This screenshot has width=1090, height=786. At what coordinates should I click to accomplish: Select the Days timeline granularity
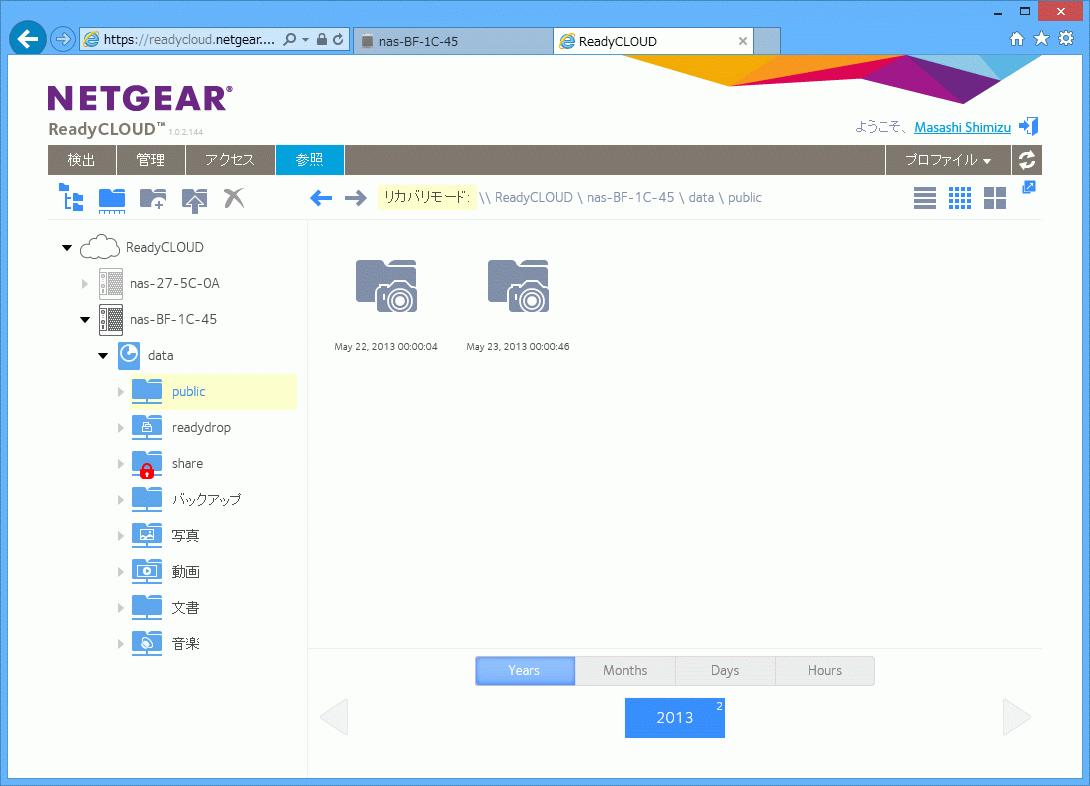(x=725, y=671)
